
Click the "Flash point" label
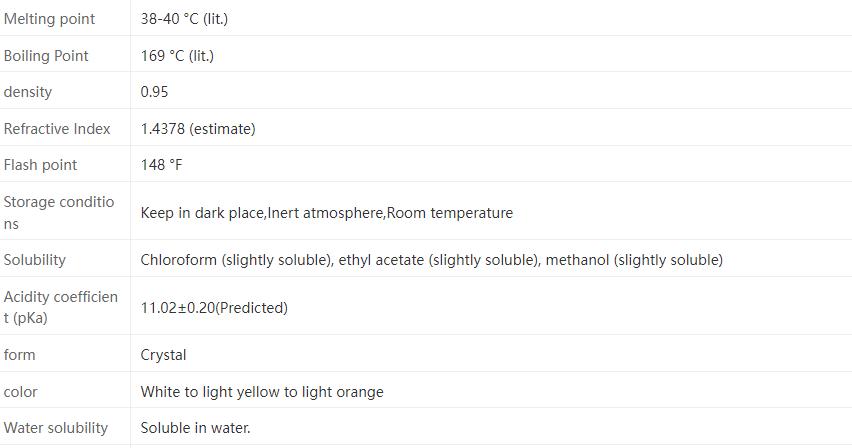point(40,165)
